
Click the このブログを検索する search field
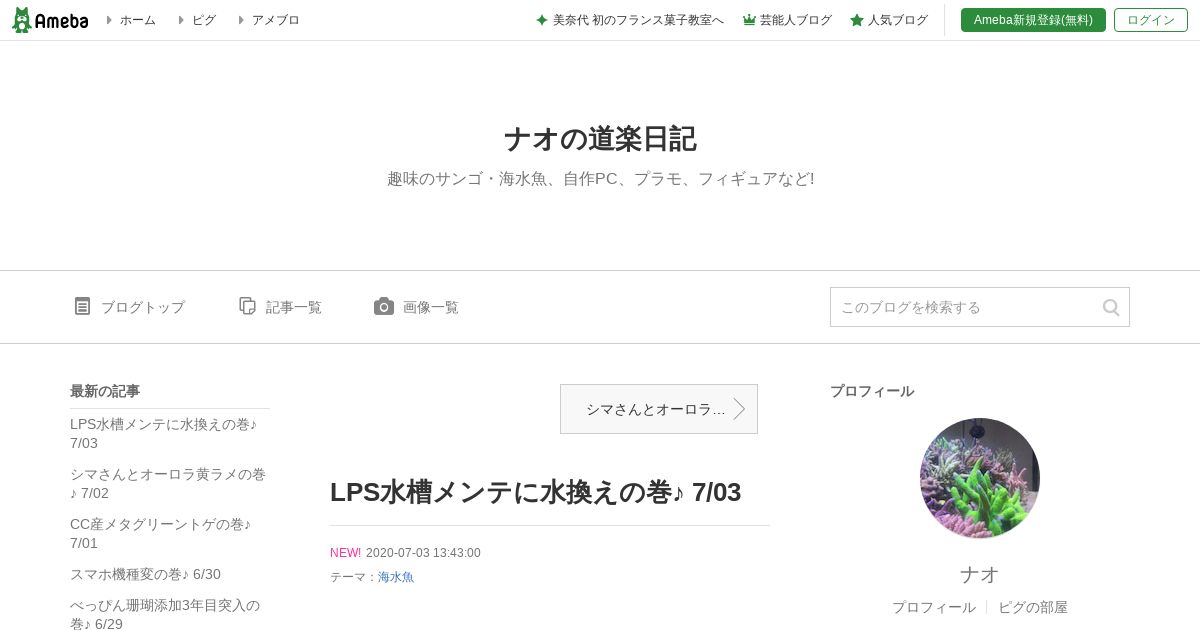pos(965,307)
